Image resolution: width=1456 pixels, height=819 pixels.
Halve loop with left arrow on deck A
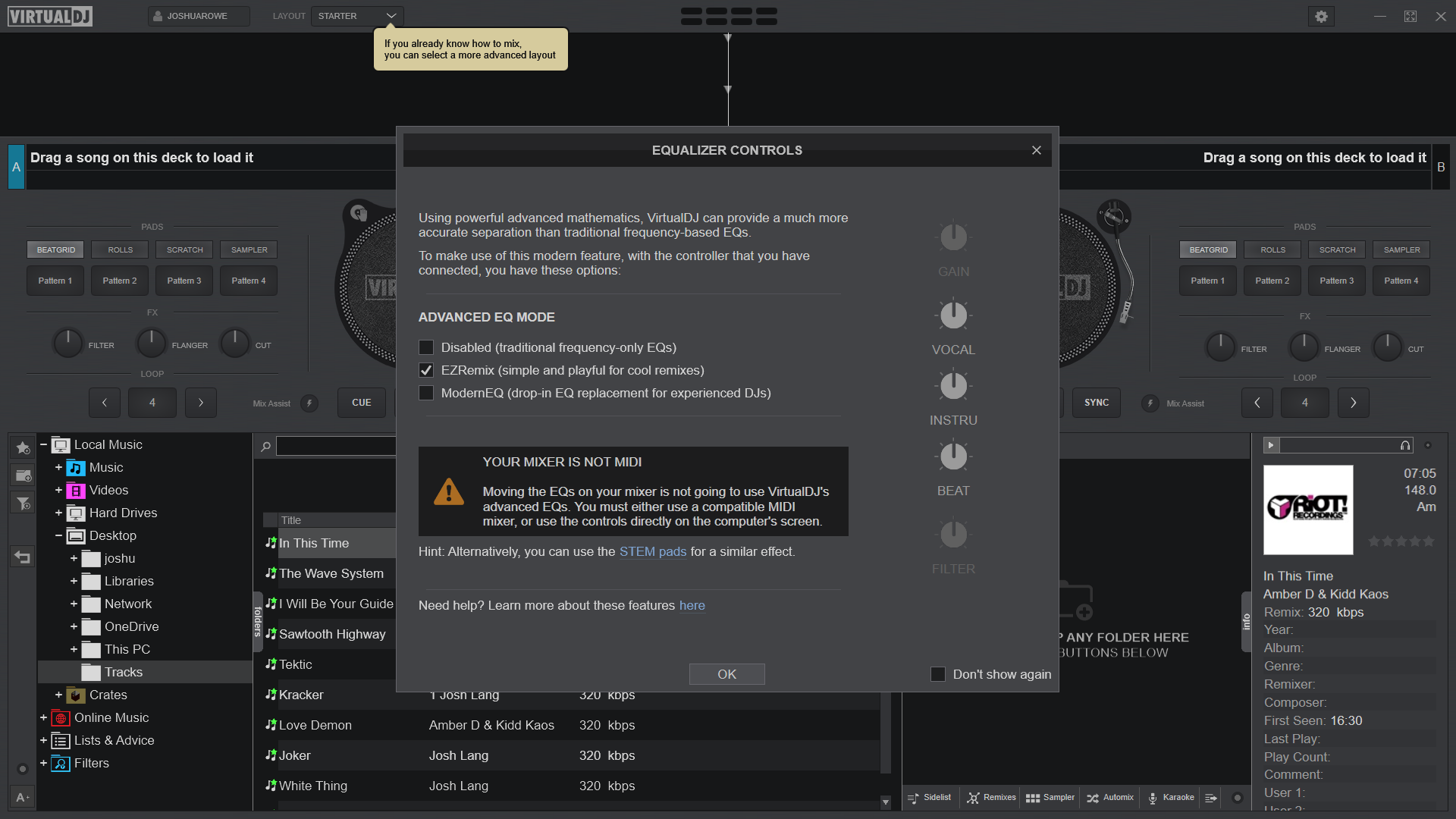tap(105, 403)
